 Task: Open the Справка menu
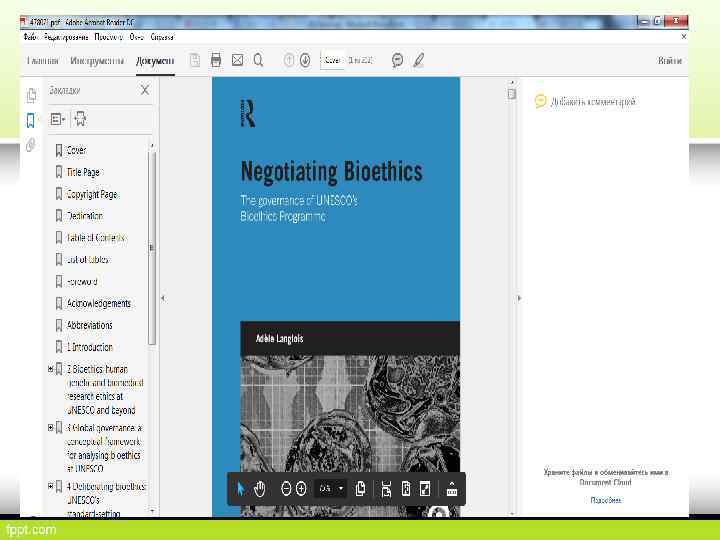tap(163, 37)
